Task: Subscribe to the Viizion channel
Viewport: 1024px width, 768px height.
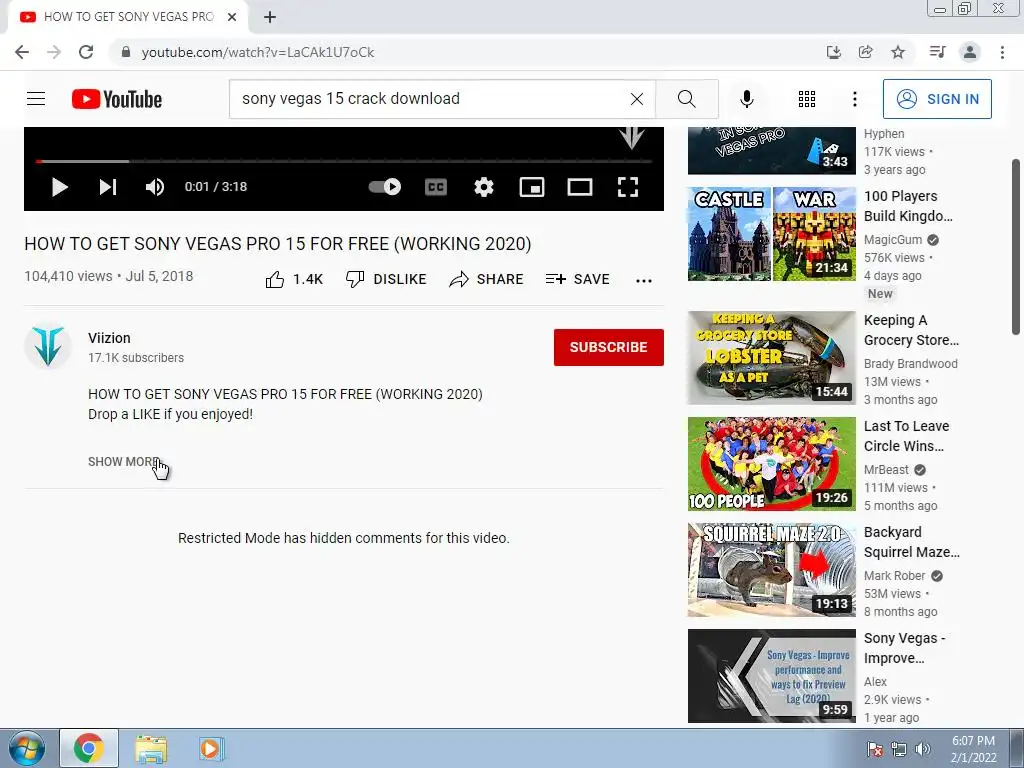Action: (x=609, y=347)
